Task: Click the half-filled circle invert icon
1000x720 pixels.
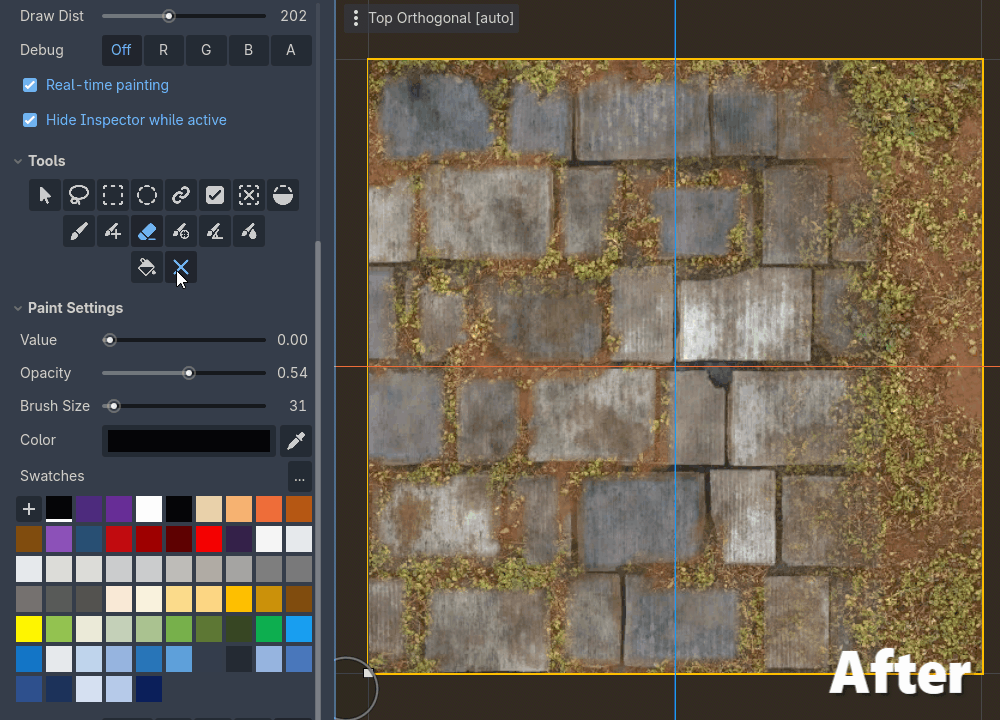Action: pos(283,195)
